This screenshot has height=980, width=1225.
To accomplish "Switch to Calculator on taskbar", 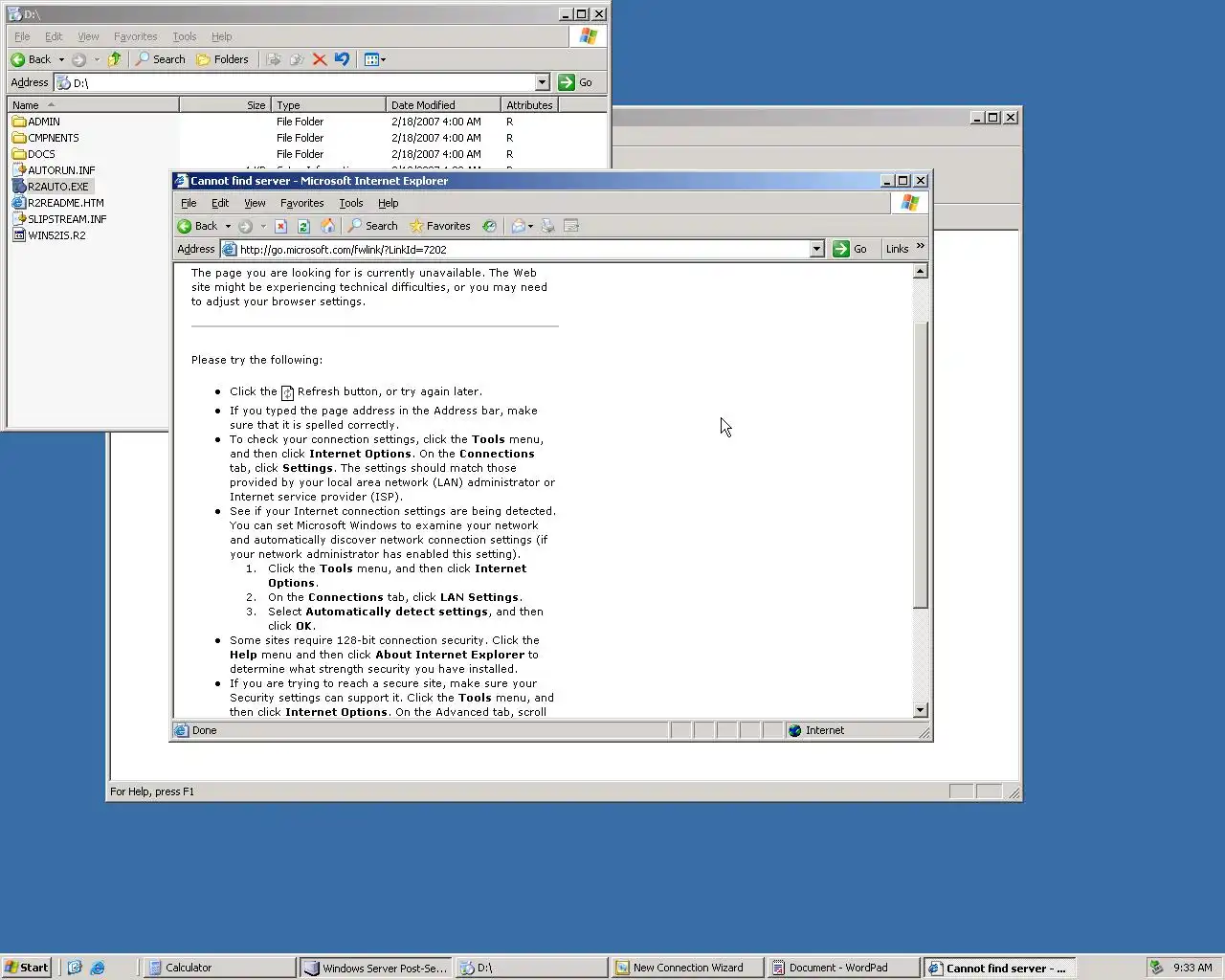I will coord(219,968).
